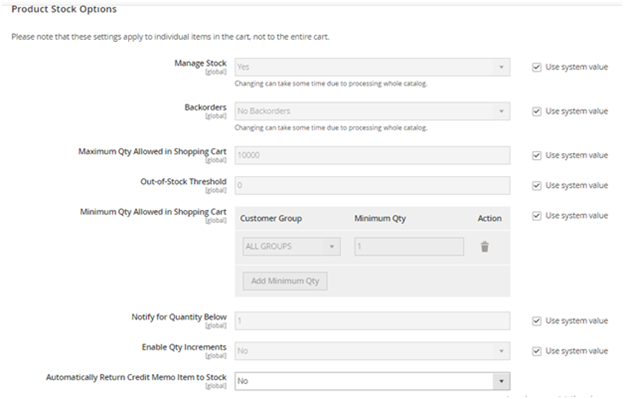Uncheck Use system value for Backorders
This screenshot has width=624, height=399.
click(536, 111)
